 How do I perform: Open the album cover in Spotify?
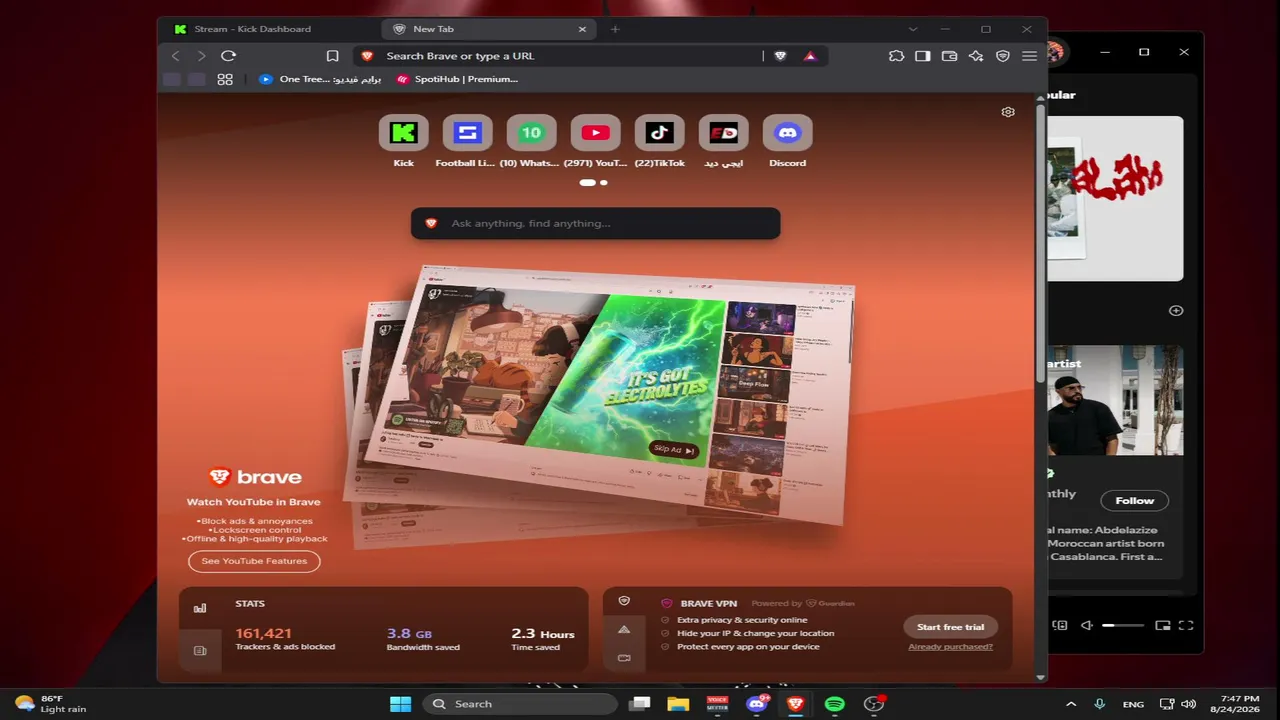[1115, 198]
